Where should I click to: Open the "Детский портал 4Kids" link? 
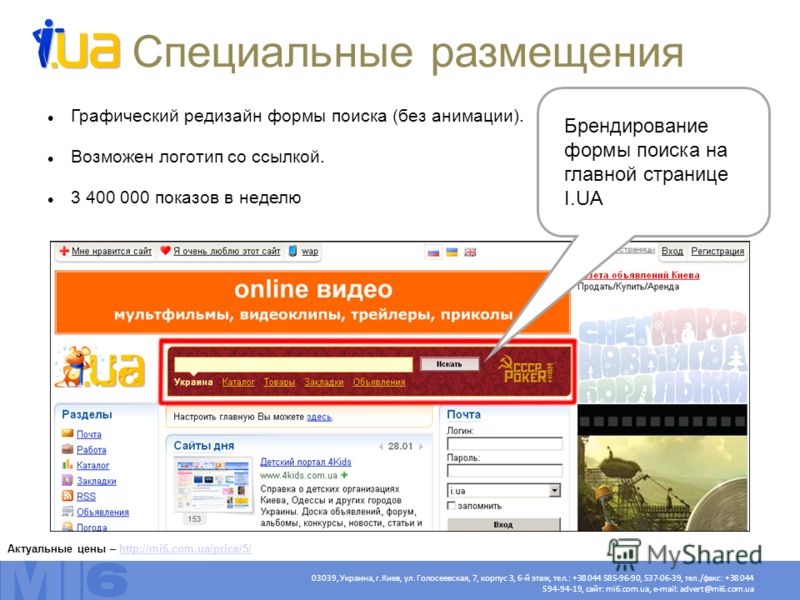click(306, 462)
